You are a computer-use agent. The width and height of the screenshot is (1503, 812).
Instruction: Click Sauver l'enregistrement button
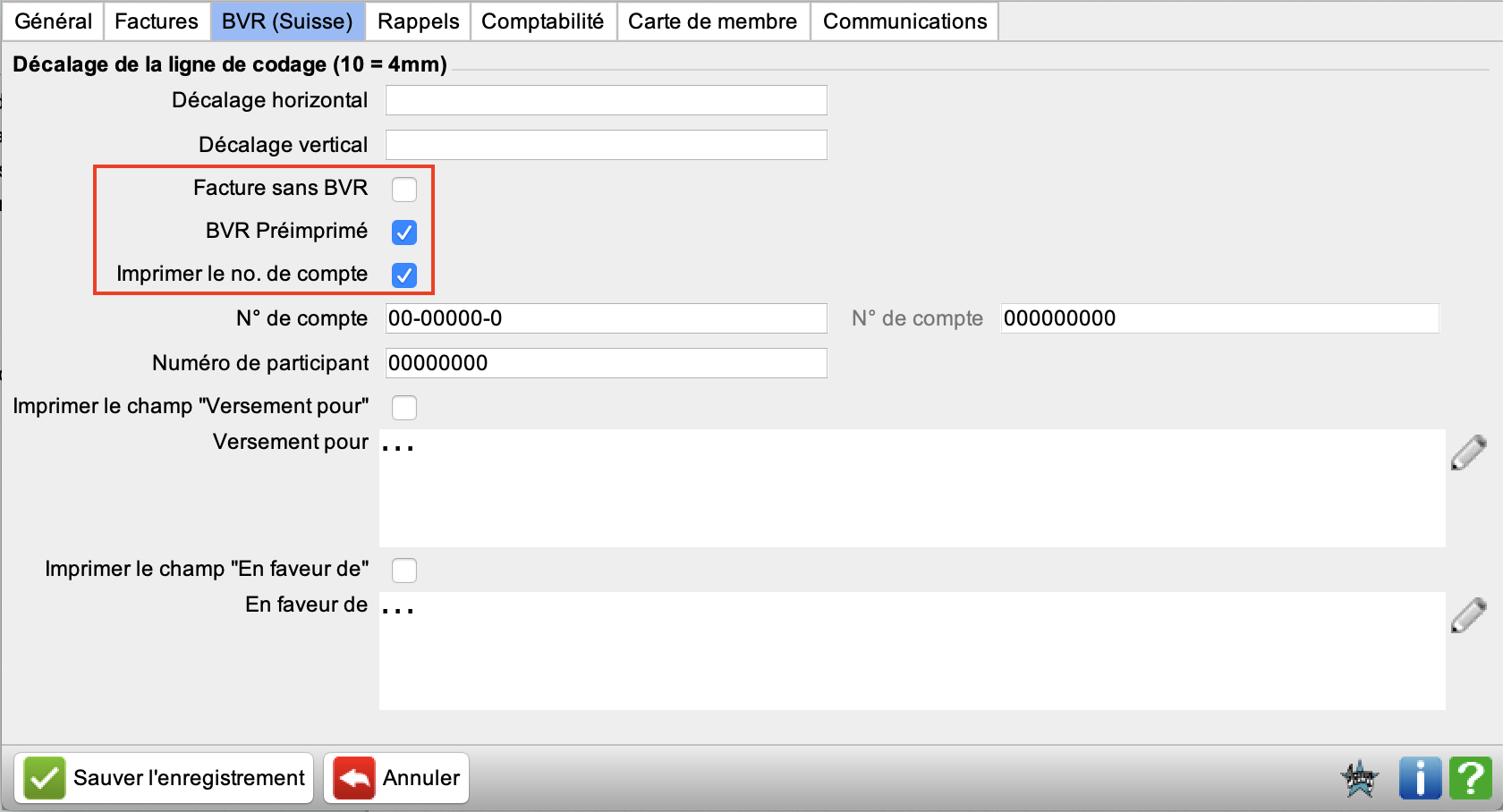pyautogui.click(x=165, y=778)
